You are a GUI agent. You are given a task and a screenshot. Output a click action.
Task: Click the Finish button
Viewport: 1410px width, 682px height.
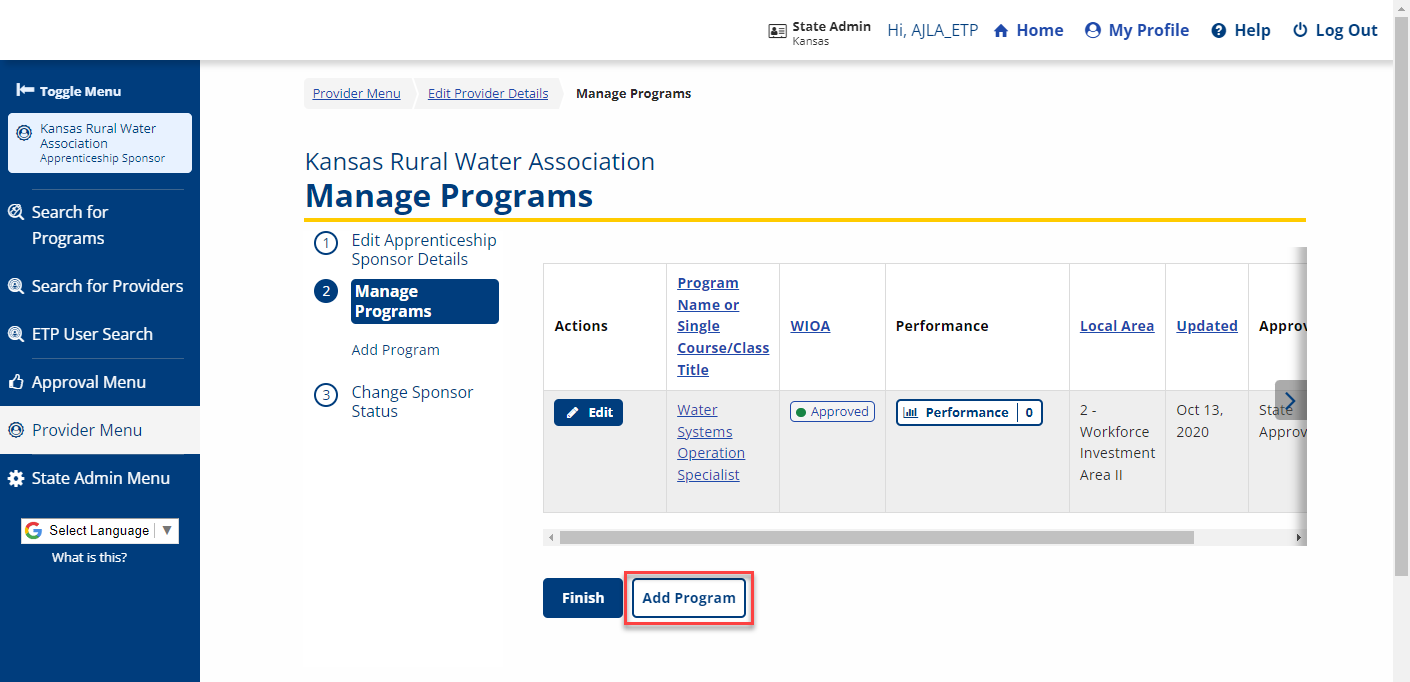click(x=582, y=598)
